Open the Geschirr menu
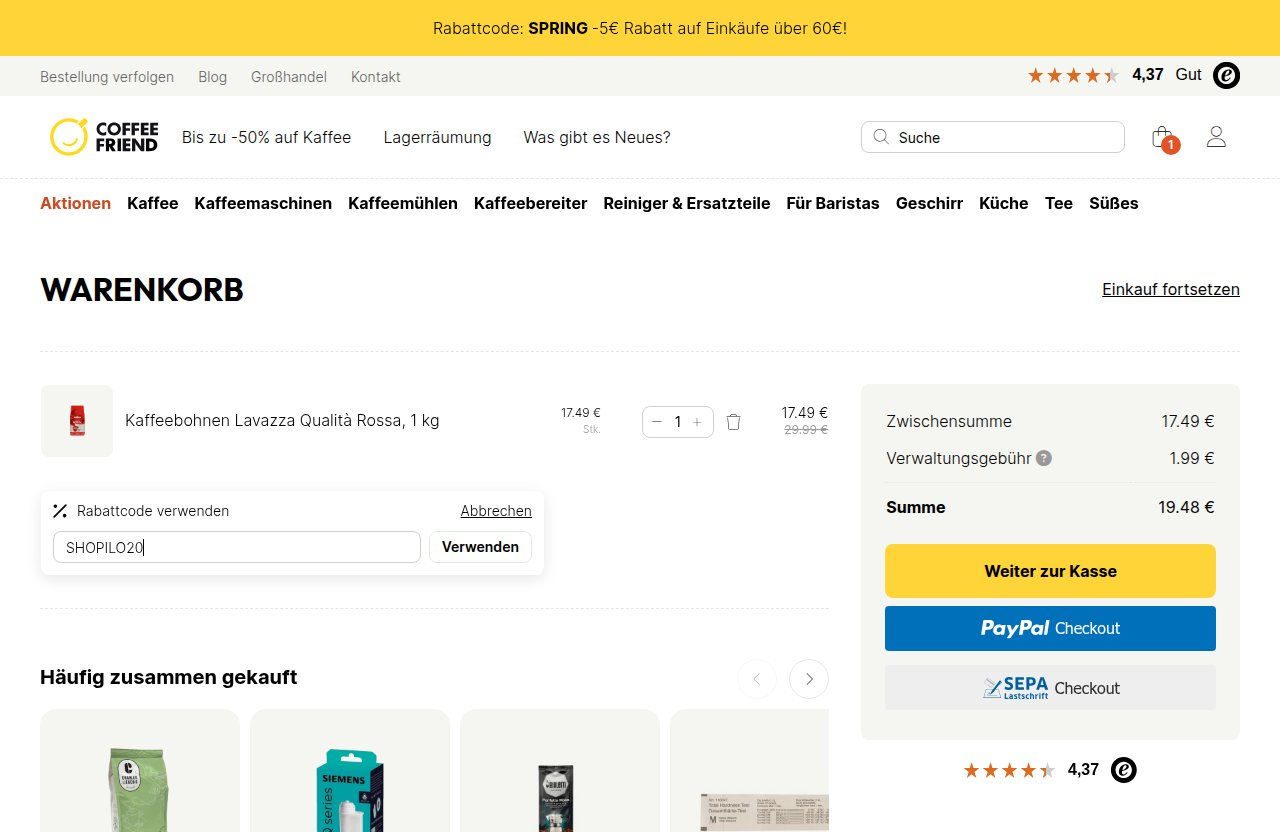 tap(929, 203)
